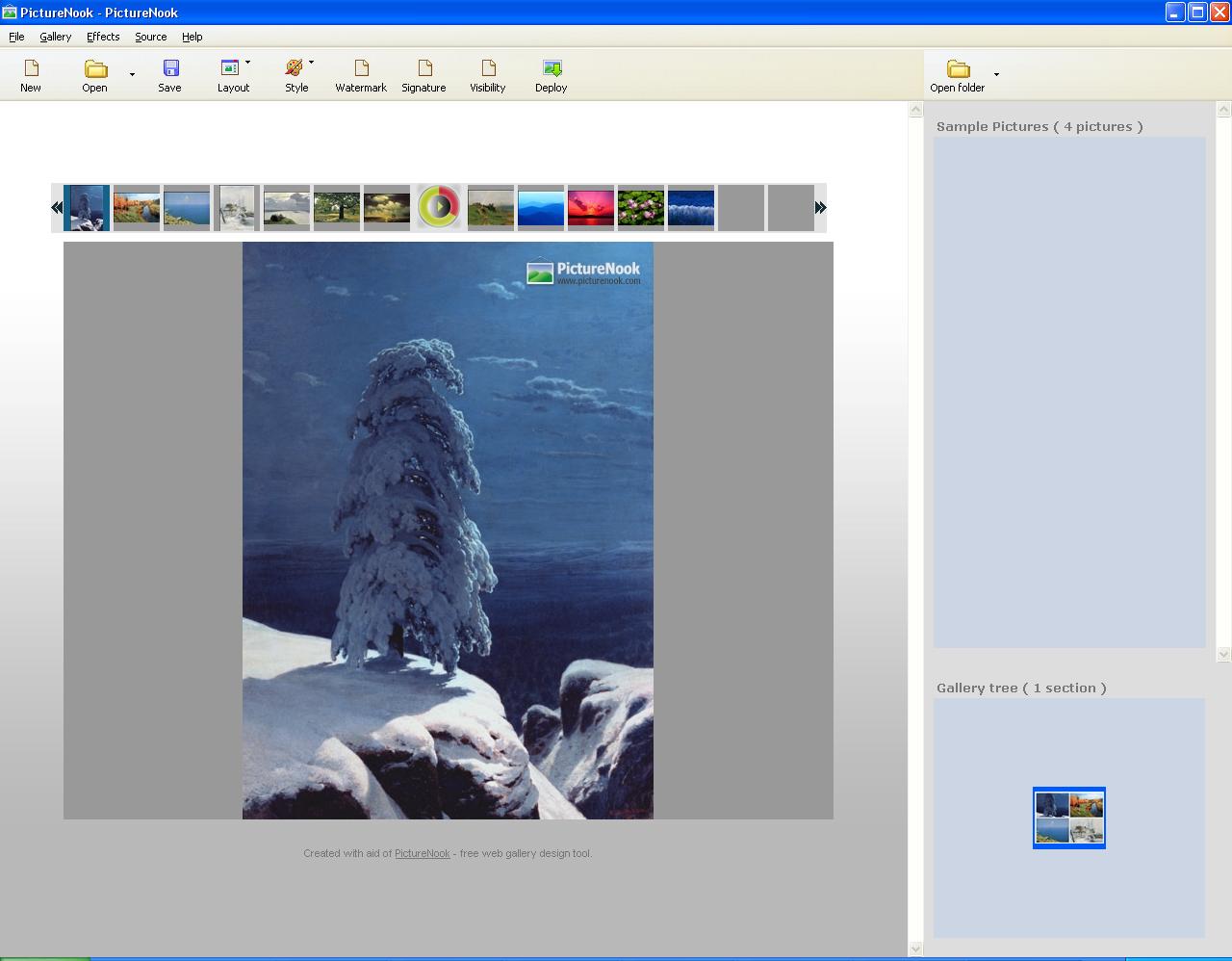The height and width of the screenshot is (961, 1232).
Task: Click the thumbnail strip's next arrow
Action: 820,207
